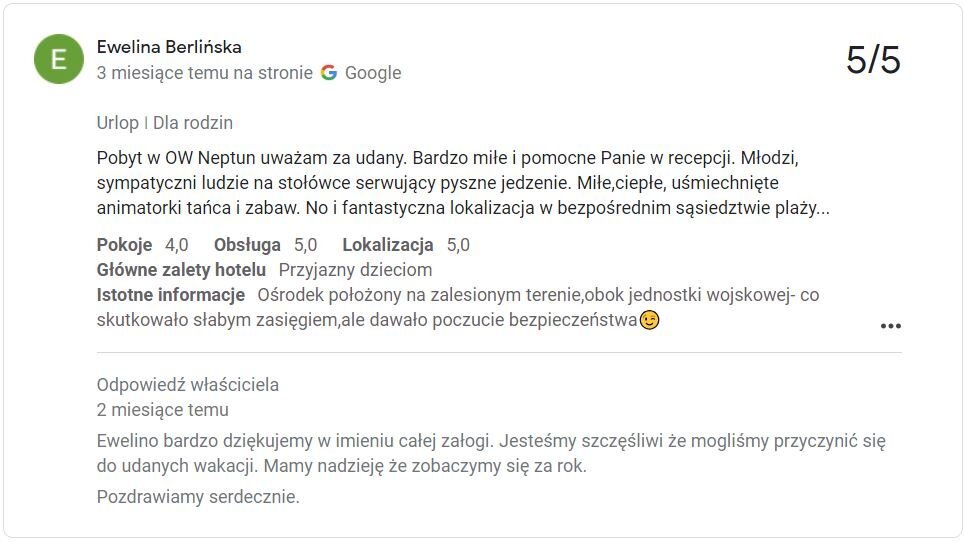This screenshot has width=965, height=543.
Task: Click the 5/5 overall rating score
Action: coord(872,61)
